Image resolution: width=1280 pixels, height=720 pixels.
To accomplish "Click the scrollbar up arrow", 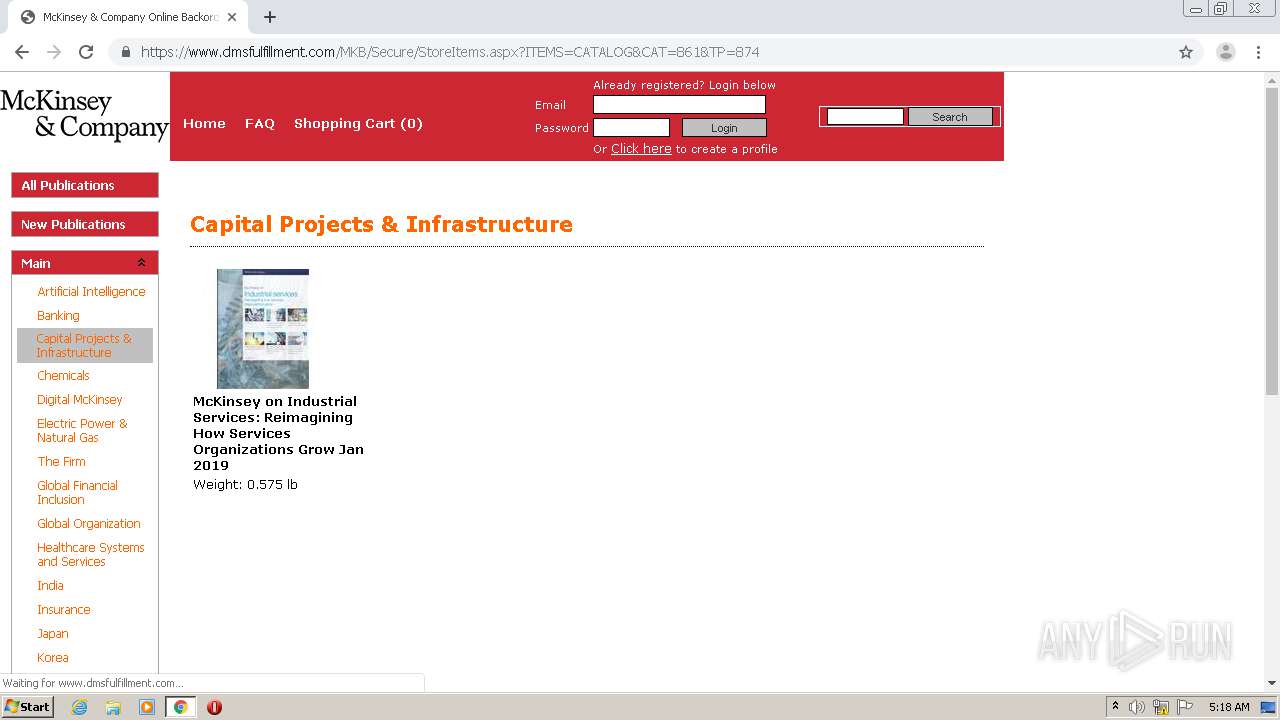I will (x=1272, y=79).
